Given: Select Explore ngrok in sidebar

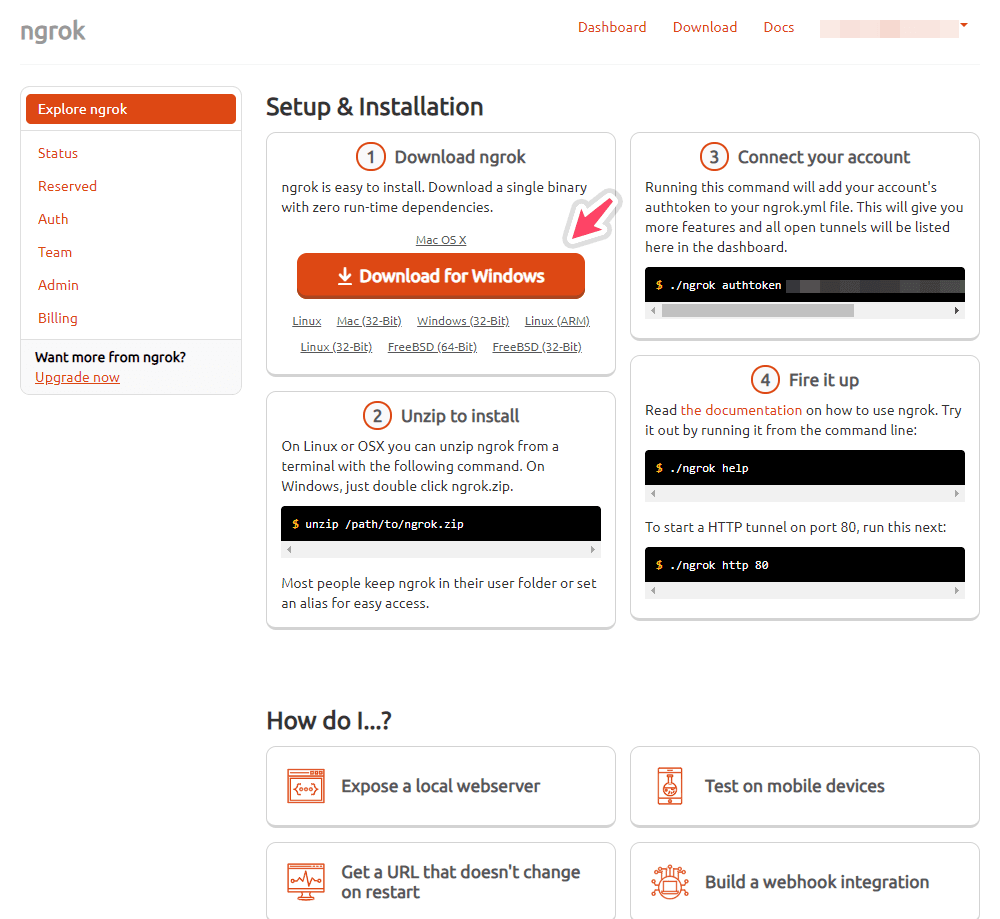Looking at the screenshot, I should click(131, 109).
